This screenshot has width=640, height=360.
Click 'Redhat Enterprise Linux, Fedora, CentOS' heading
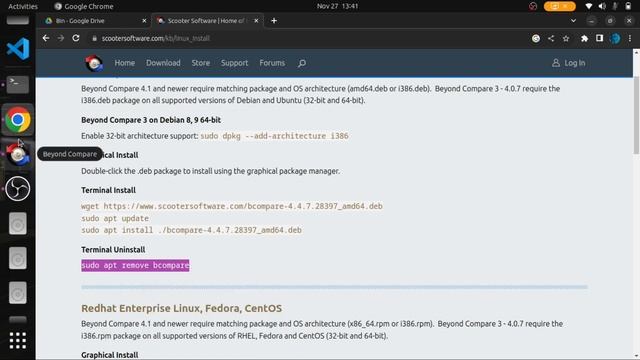[x=182, y=308]
